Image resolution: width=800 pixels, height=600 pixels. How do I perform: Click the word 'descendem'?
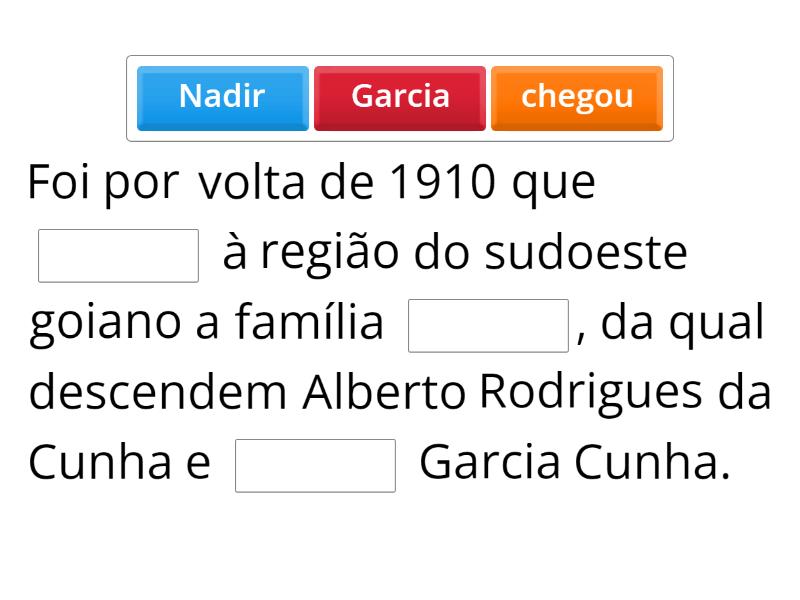pyautogui.click(x=160, y=393)
